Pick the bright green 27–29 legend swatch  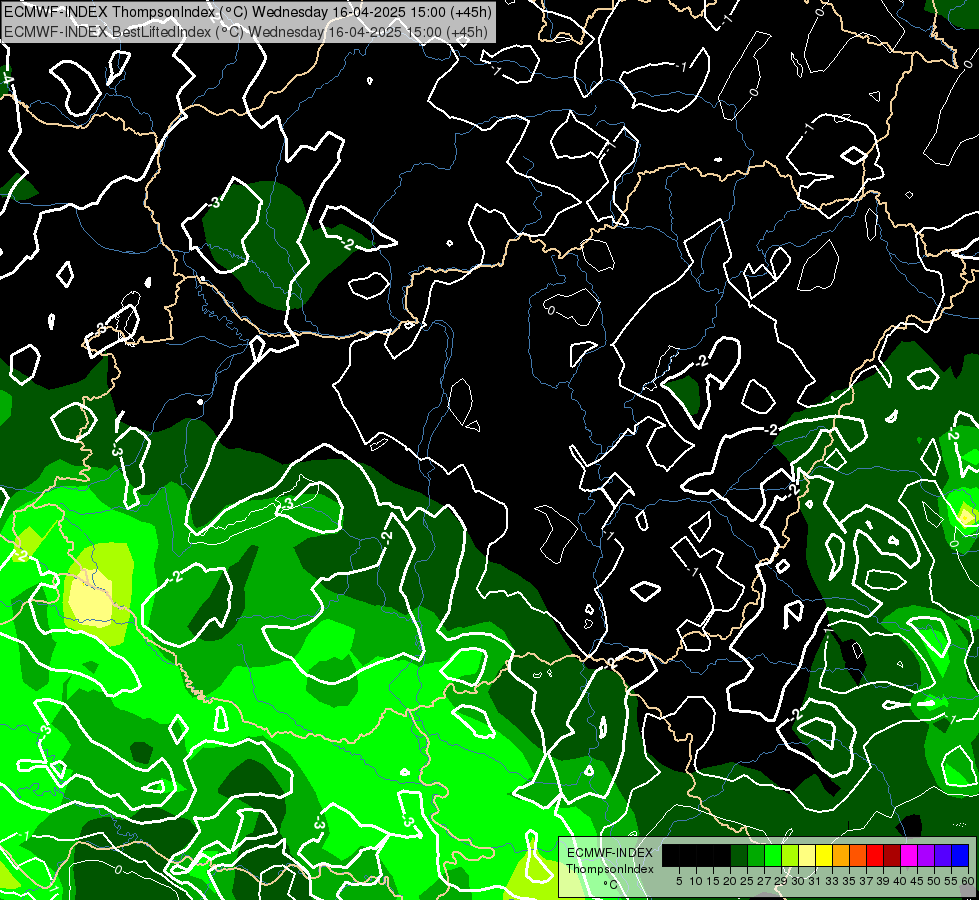tap(773, 856)
